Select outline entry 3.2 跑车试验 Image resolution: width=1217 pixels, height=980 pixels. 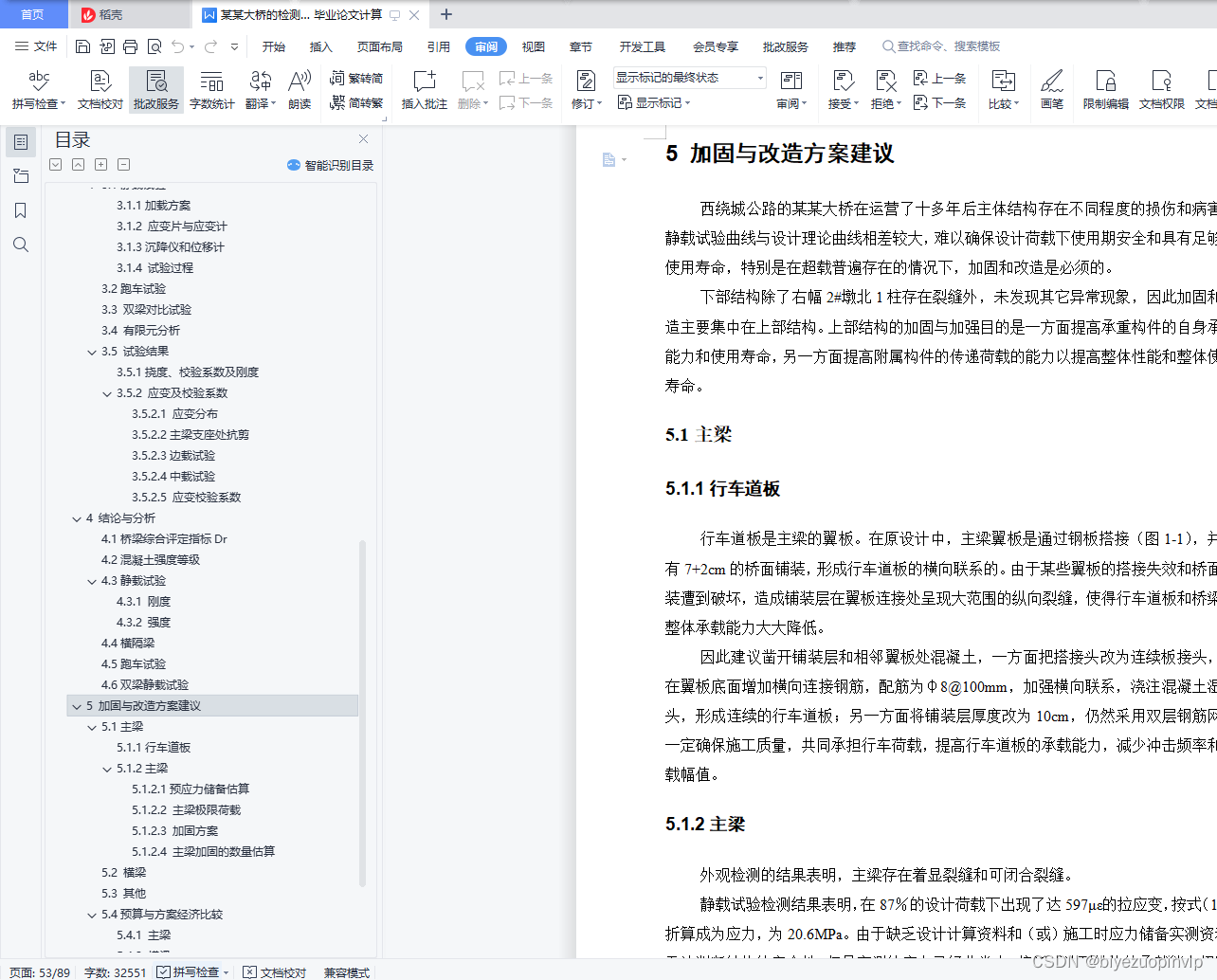point(134,289)
